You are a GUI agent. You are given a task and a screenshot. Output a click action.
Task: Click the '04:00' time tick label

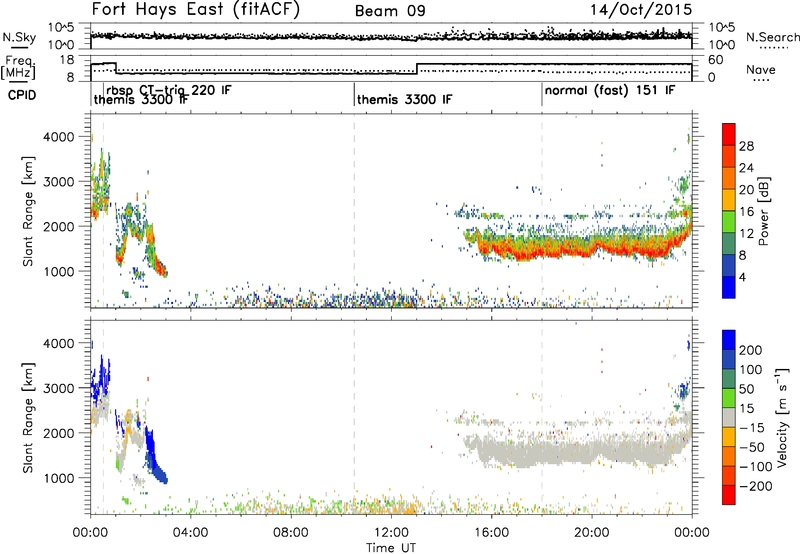(x=190, y=533)
